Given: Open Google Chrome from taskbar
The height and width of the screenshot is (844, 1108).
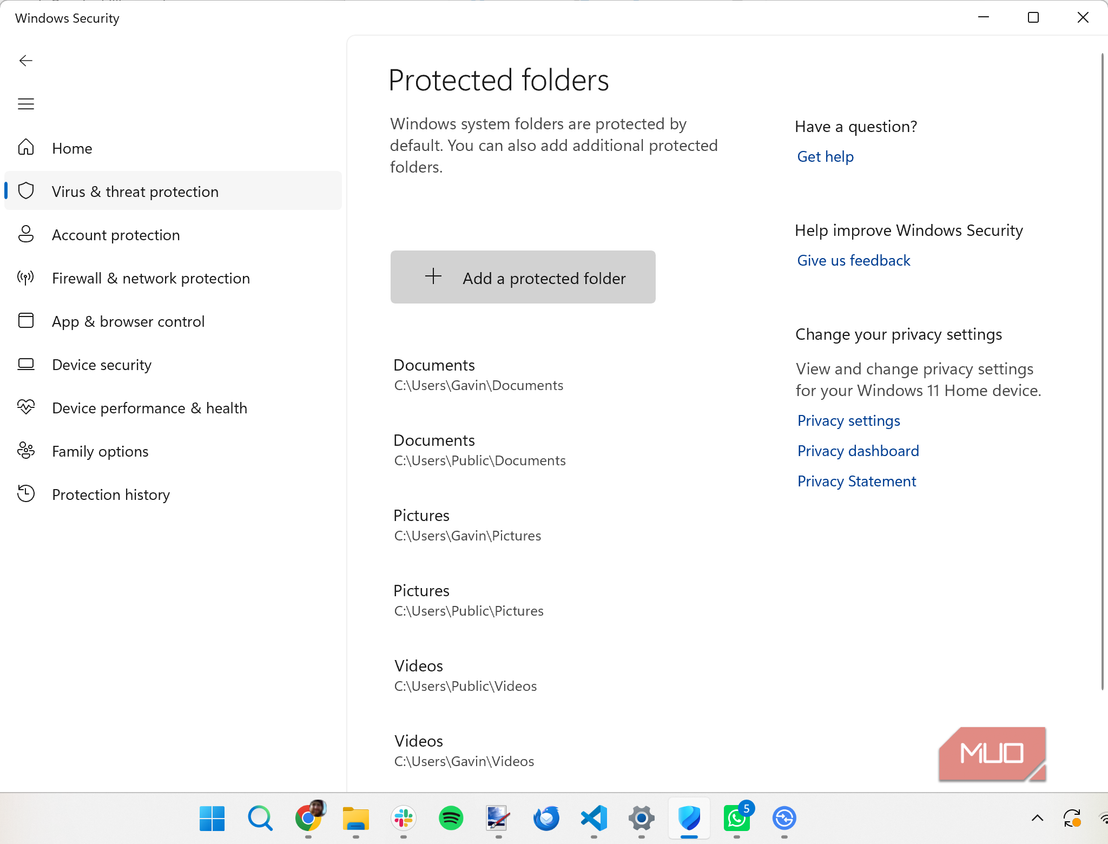Looking at the screenshot, I should point(308,818).
